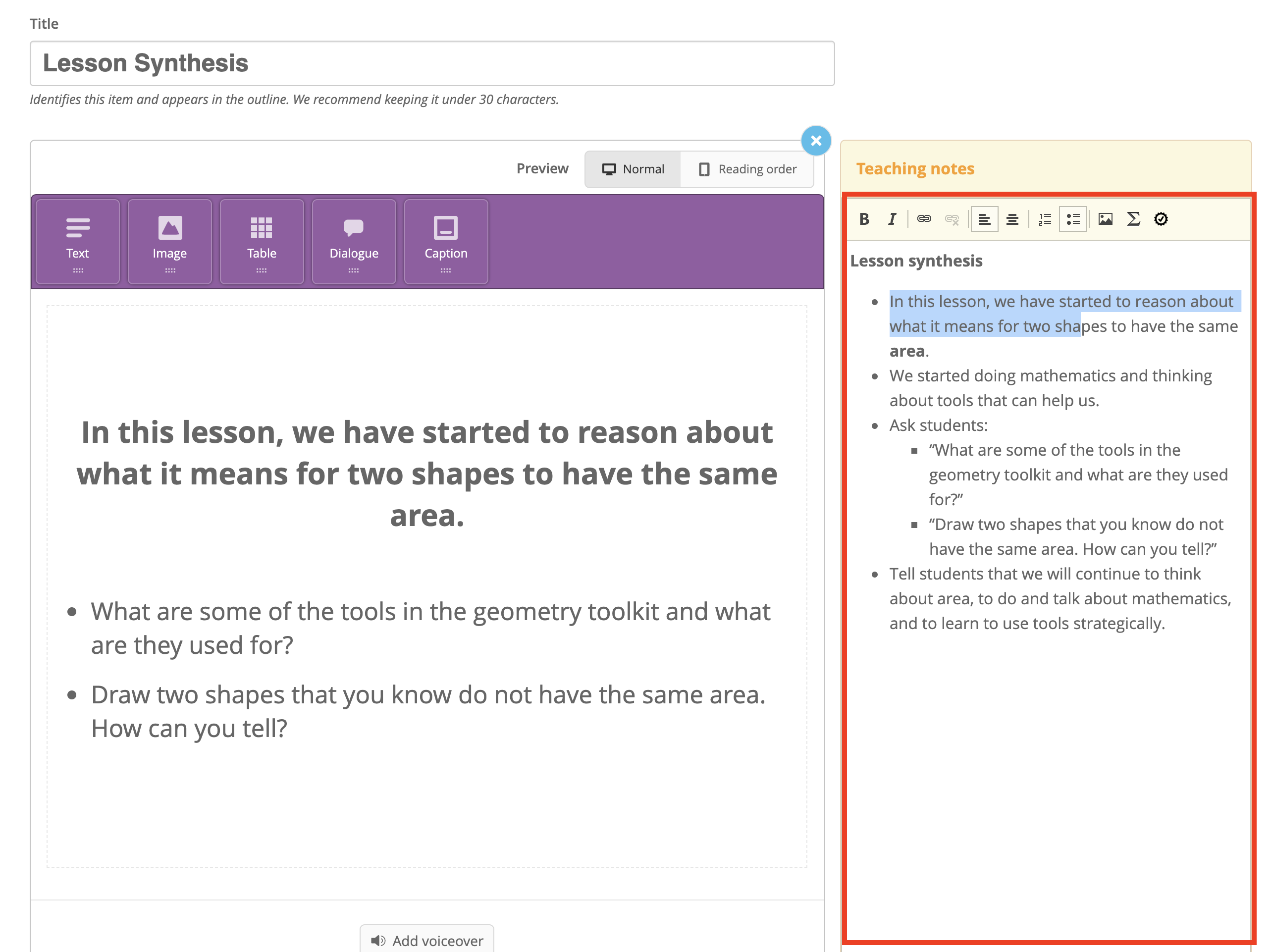The width and height of the screenshot is (1271, 952).
Task: Click the circular checkmark badge icon
Action: click(1161, 219)
